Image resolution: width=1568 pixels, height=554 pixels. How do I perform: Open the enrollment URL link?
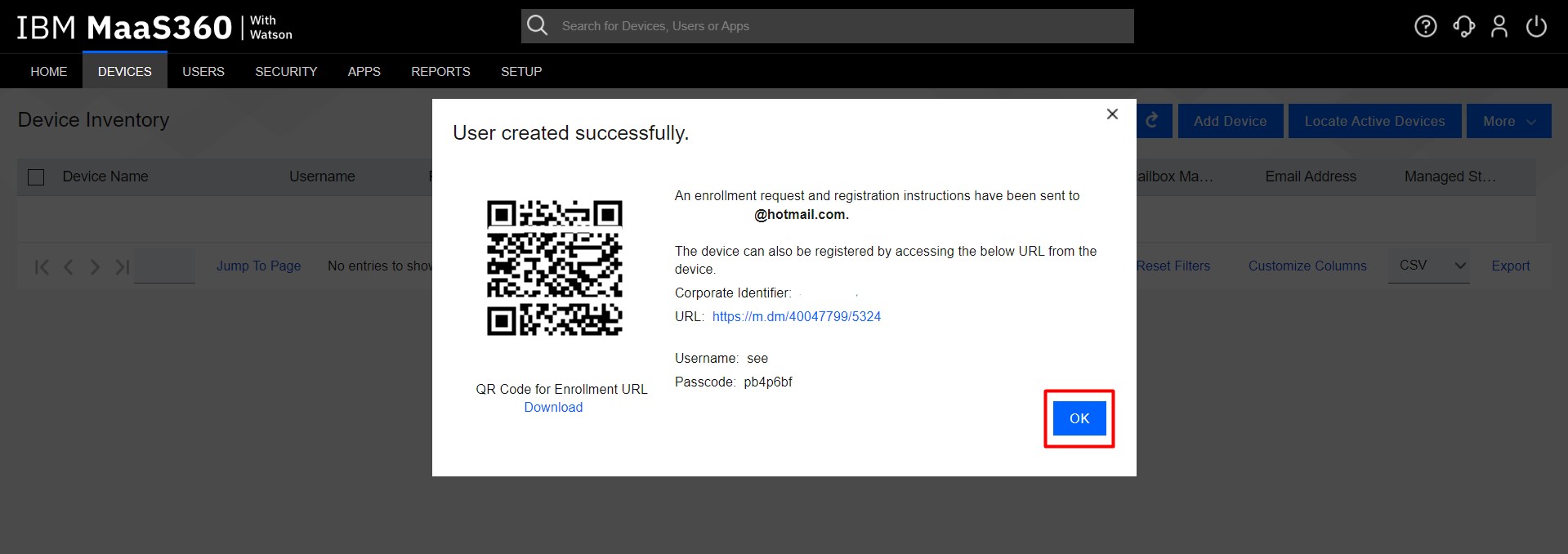(796, 316)
